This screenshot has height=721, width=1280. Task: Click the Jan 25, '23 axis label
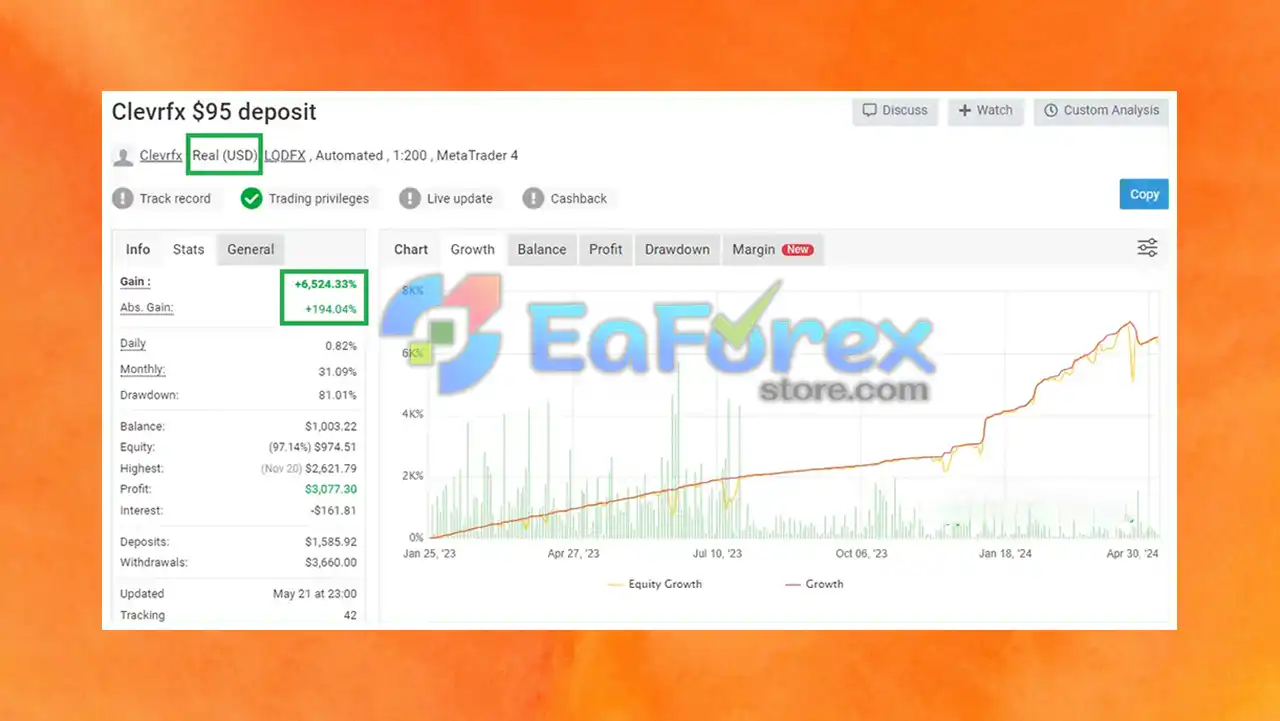tap(431, 553)
